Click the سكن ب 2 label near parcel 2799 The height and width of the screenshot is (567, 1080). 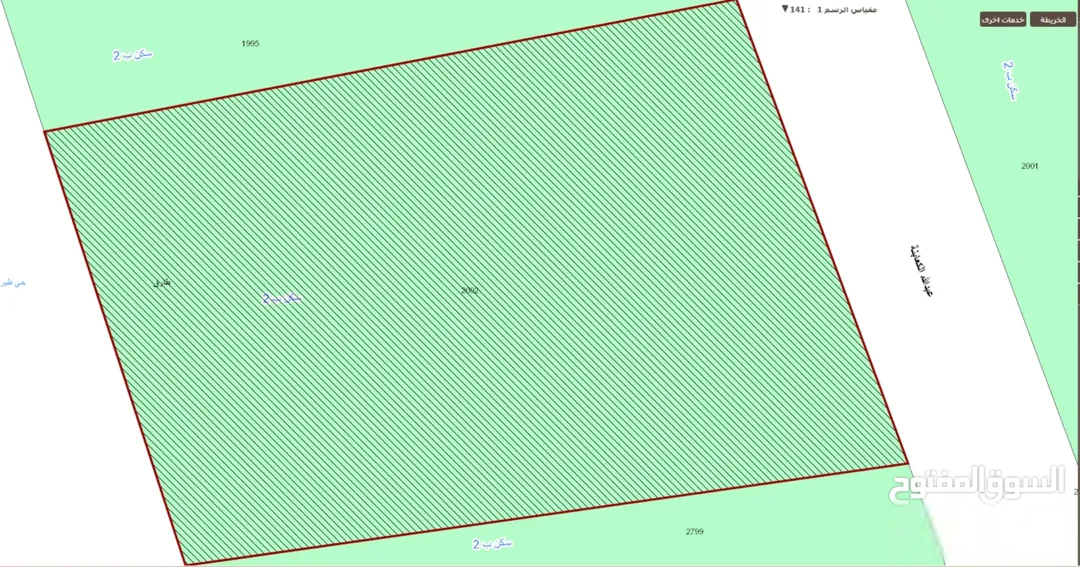[x=492, y=544]
